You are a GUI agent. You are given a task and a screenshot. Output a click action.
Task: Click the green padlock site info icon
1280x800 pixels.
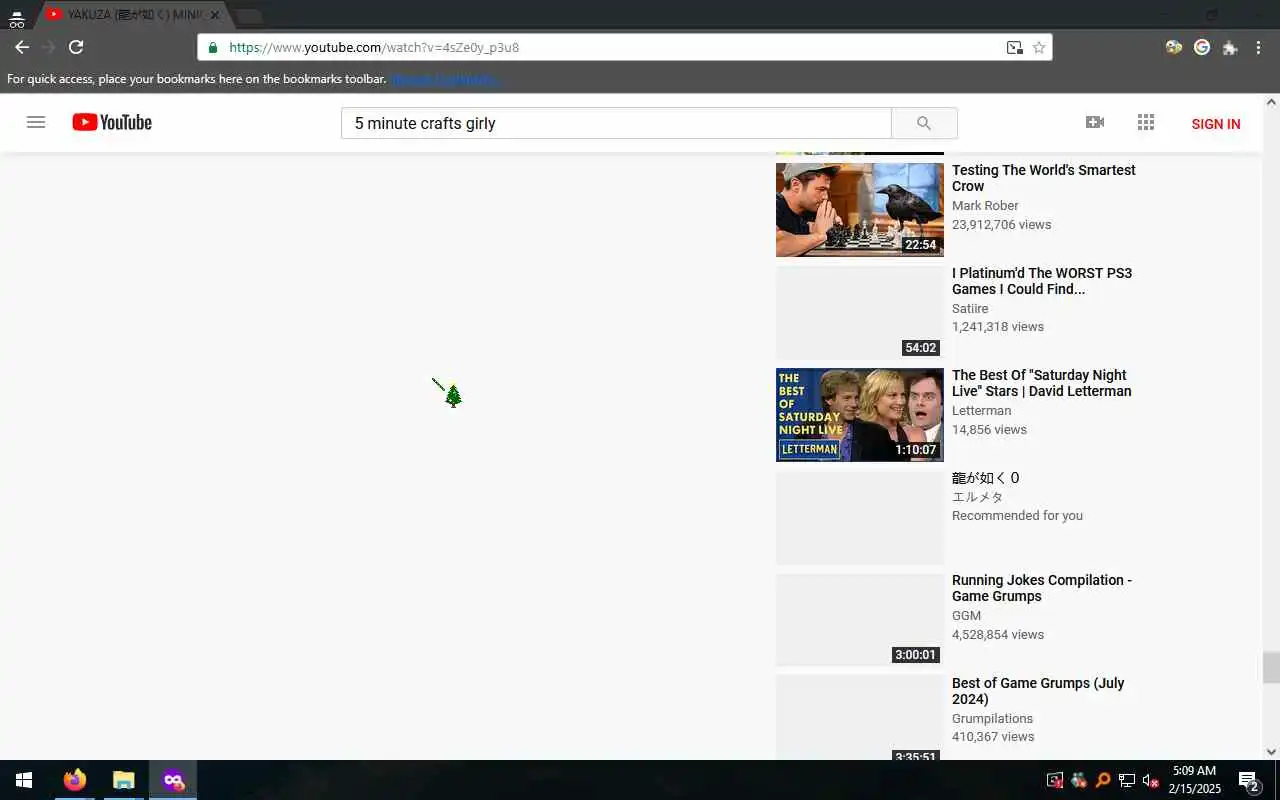point(212,47)
